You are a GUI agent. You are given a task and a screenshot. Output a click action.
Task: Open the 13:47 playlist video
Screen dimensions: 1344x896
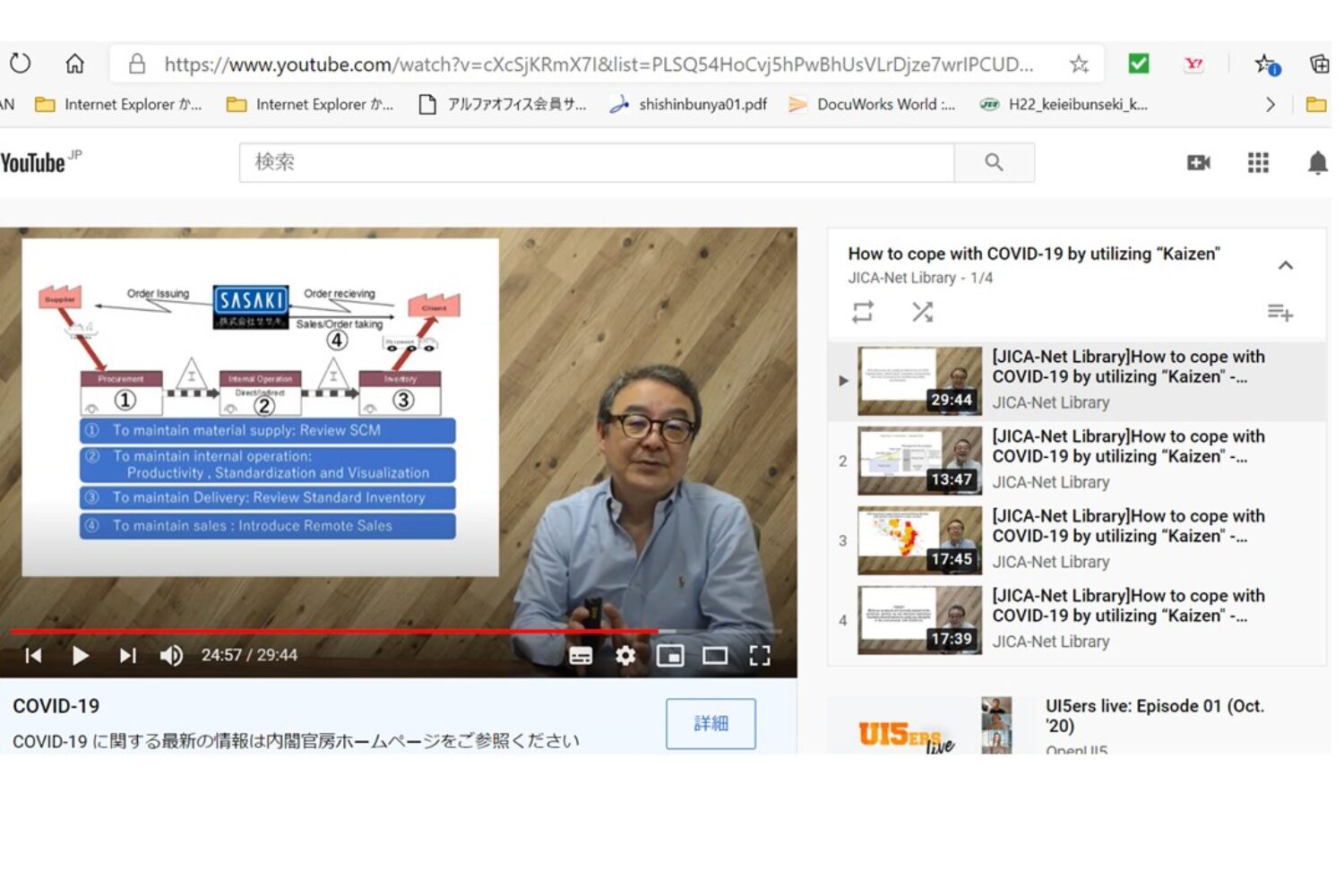pyautogui.click(x=919, y=461)
